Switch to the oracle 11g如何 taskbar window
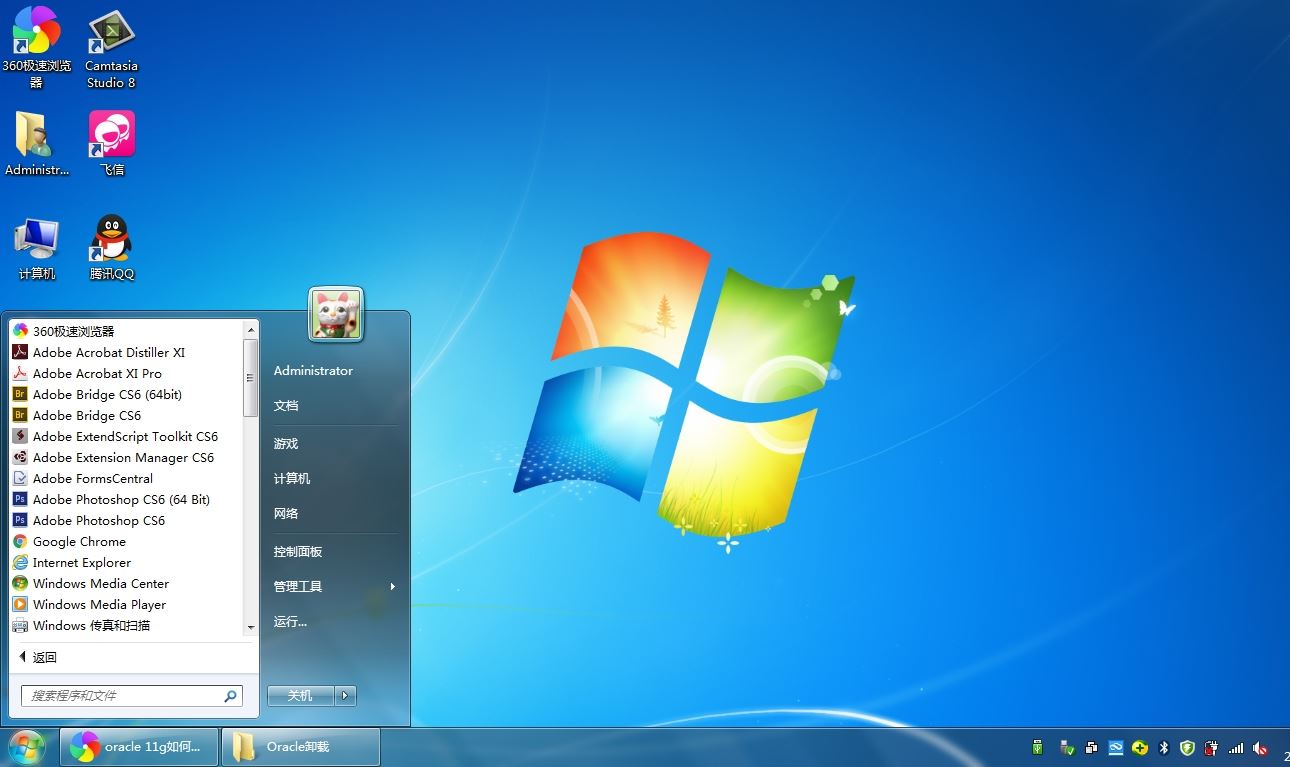The image size is (1290, 767). coord(139,747)
